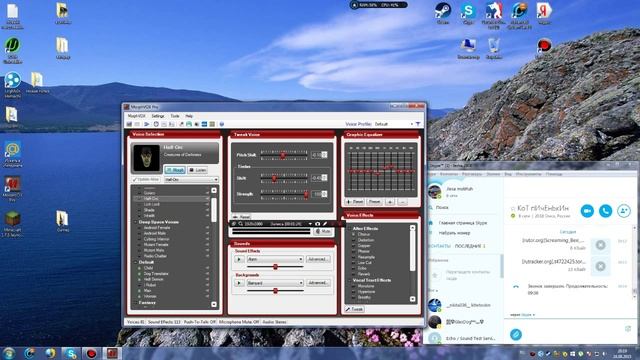Enable the Monotone vocal tract effect

(x=354, y=286)
